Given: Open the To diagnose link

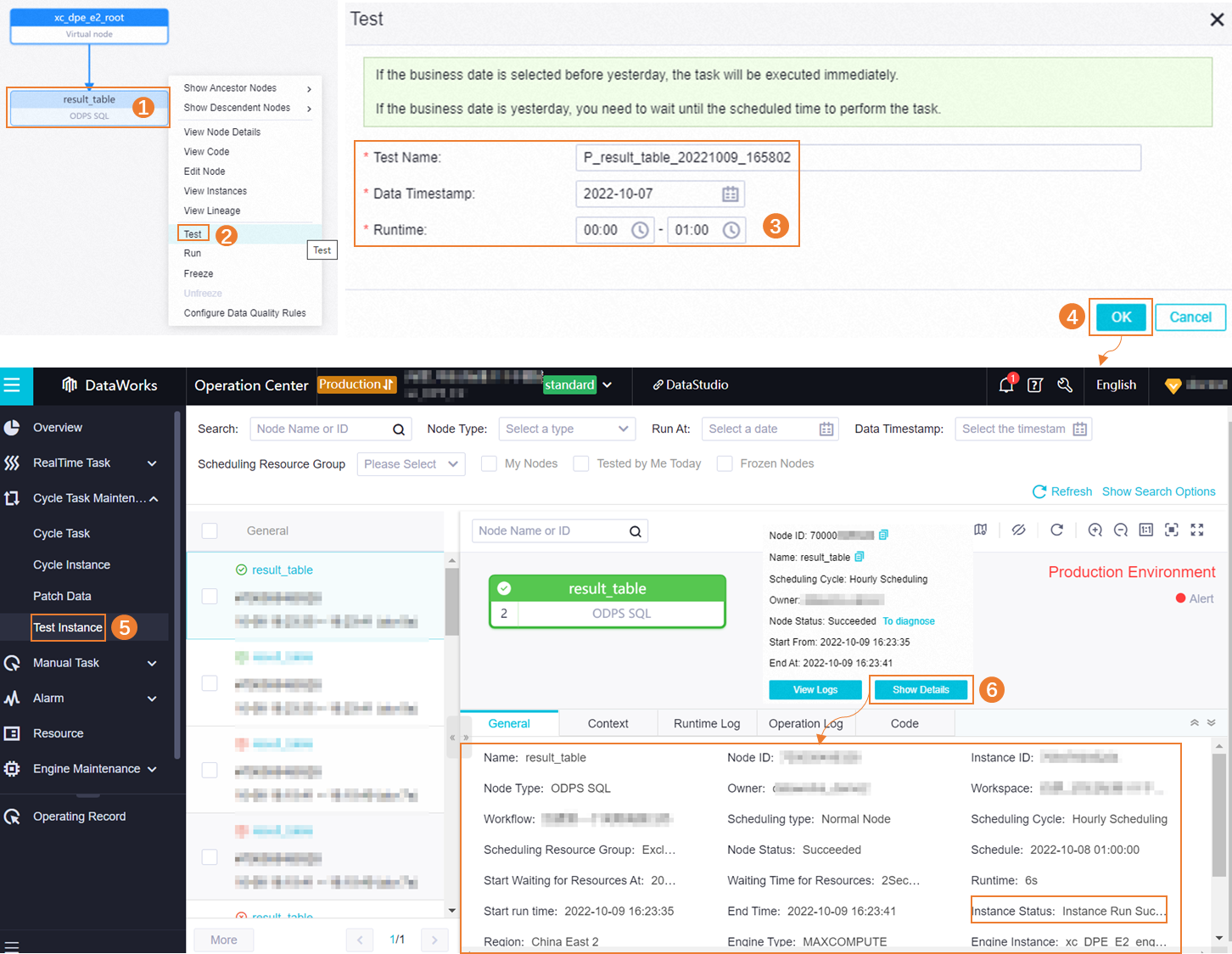Looking at the screenshot, I should point(908,620).
